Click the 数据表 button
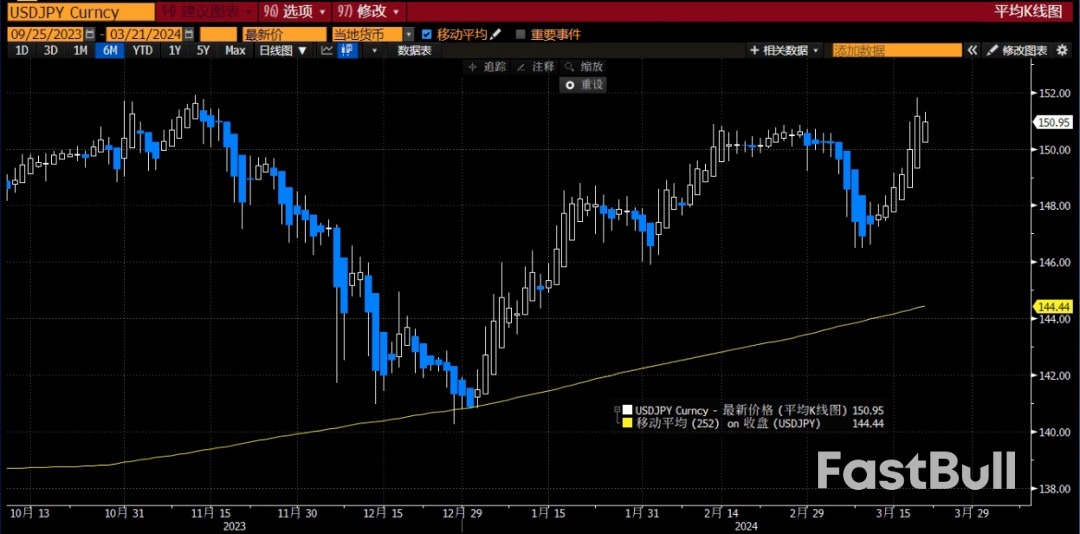 tap(414, 50)
